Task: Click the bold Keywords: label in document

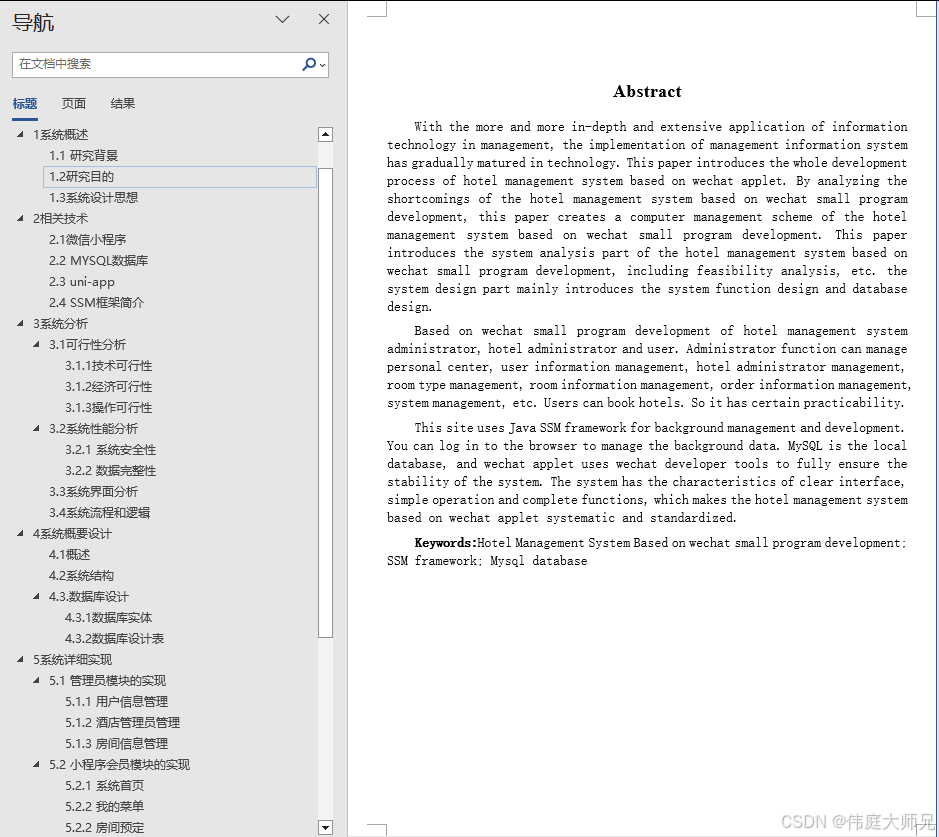Action: coord(445,542)
